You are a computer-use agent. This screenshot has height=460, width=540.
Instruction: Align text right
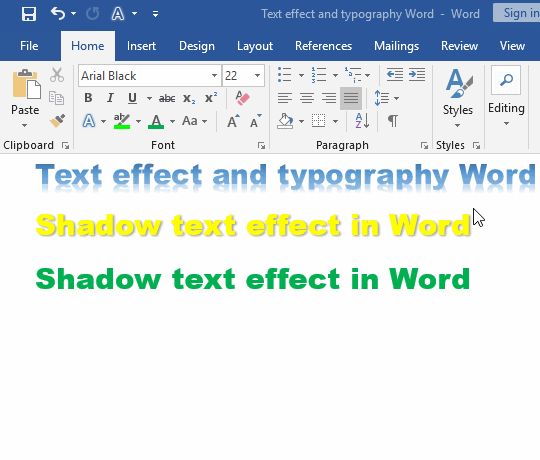coord(329,98)
